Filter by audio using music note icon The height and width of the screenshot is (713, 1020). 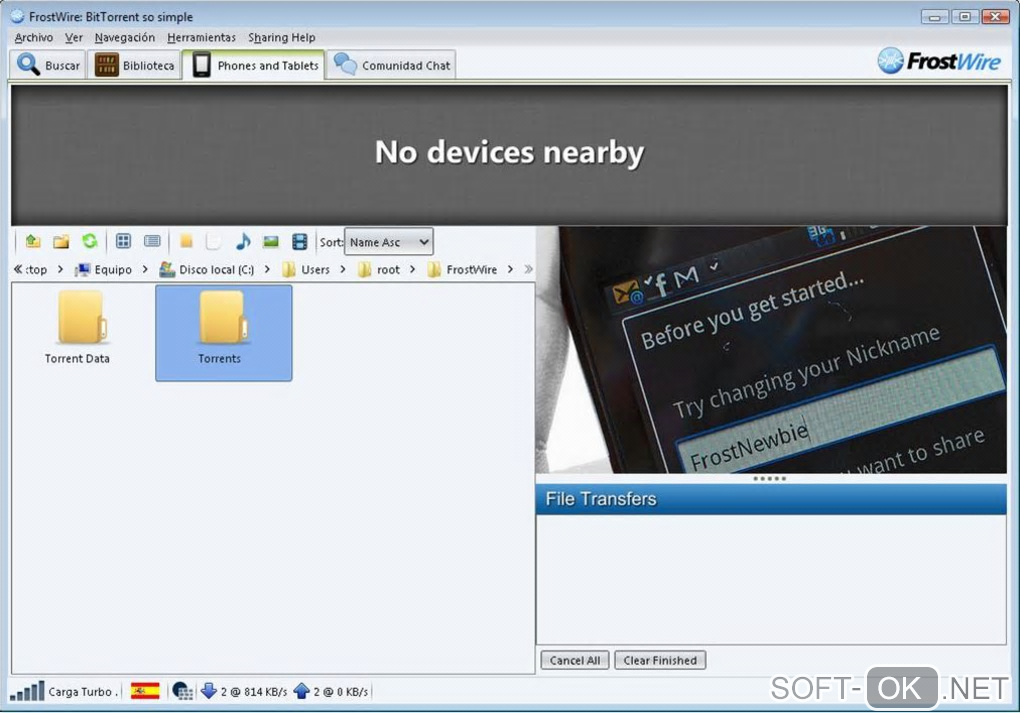pyautogui.click(x=243, y=241)
